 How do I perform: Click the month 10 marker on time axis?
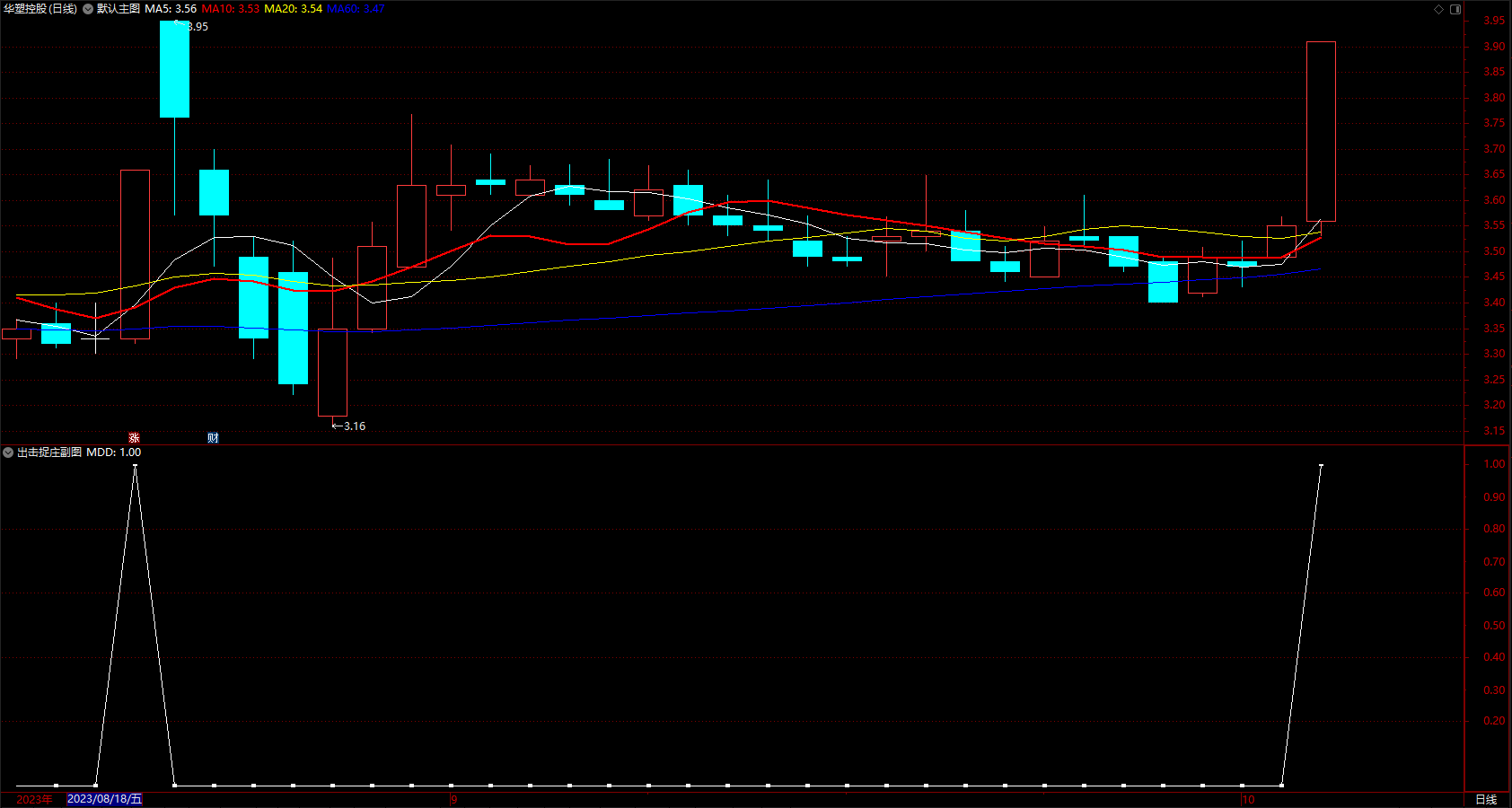pos(1248,800)
